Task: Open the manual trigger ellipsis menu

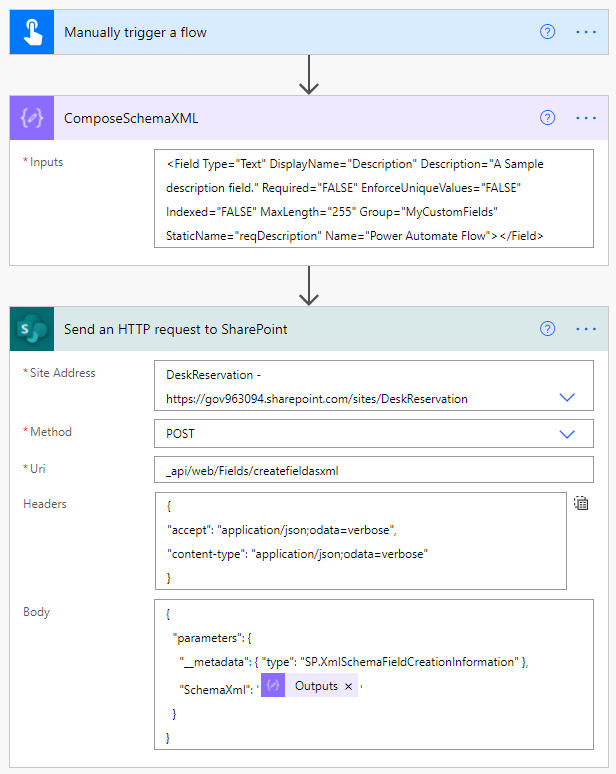Action: [x=586, y=32]
